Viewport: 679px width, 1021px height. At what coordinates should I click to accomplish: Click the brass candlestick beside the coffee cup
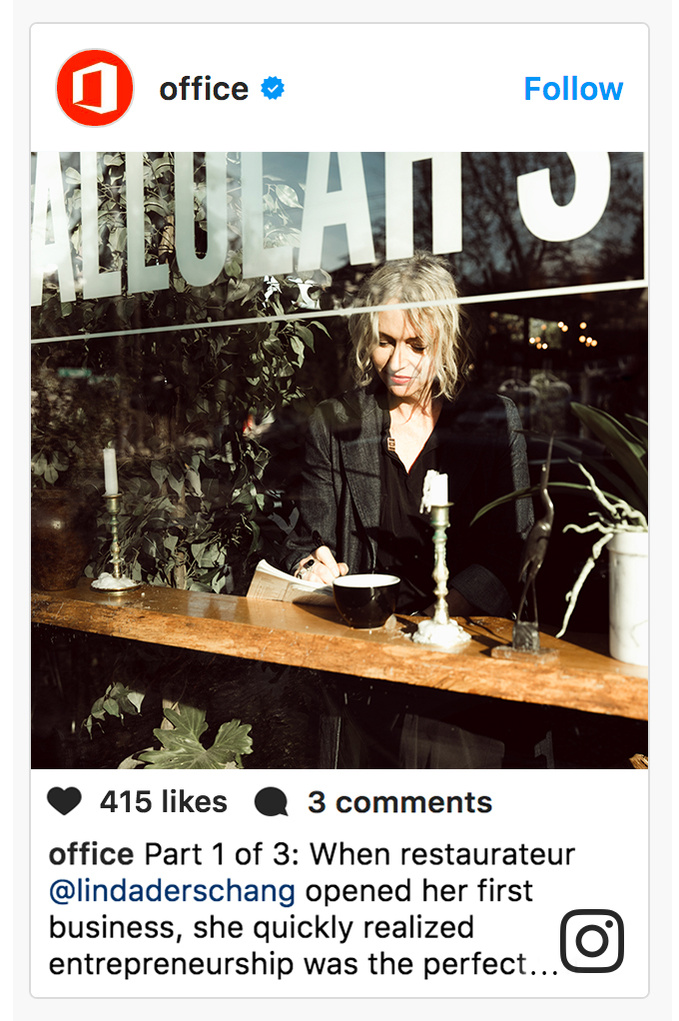tap(440, 561)
